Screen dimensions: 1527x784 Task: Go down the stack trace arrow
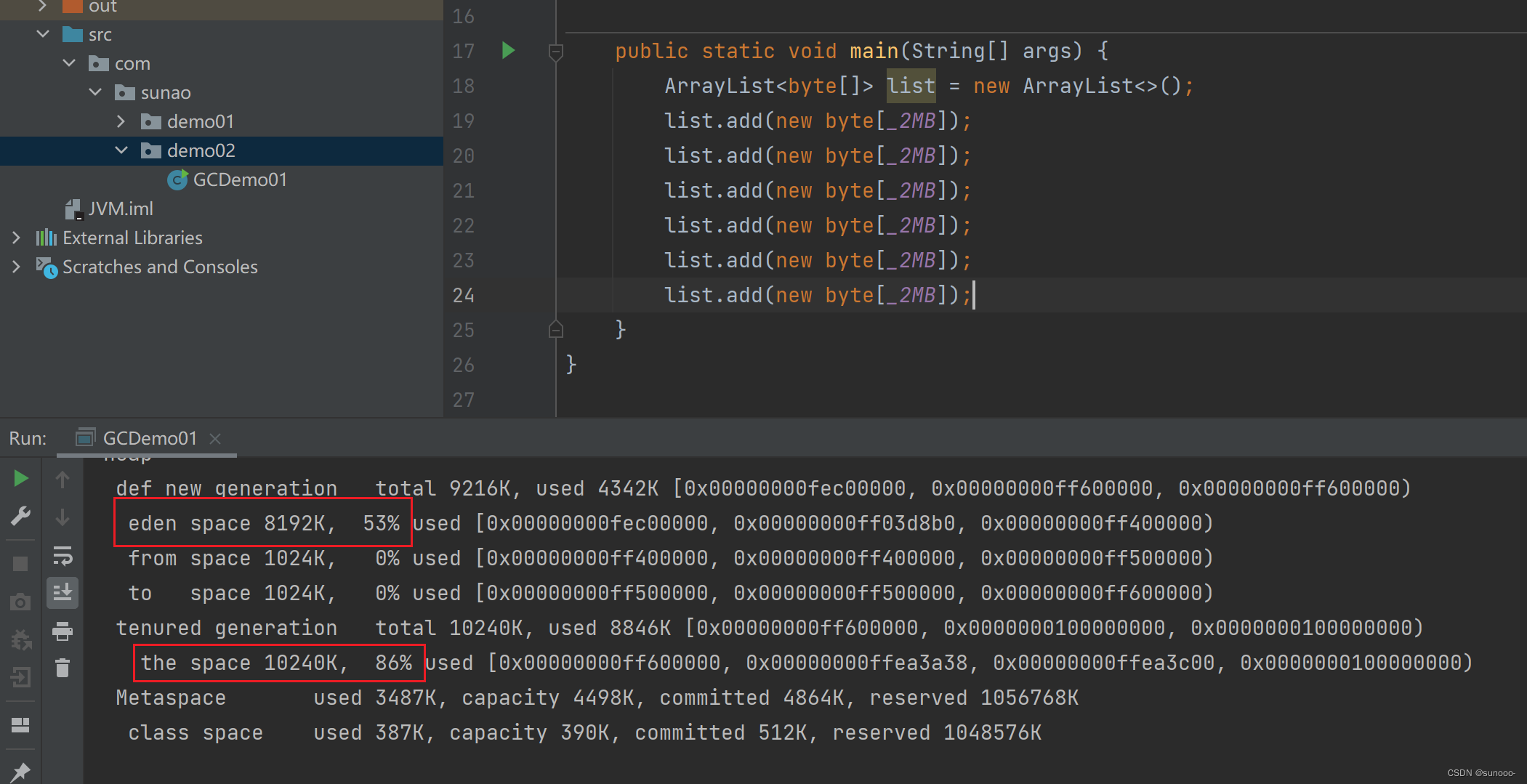[x=63, y=517]
